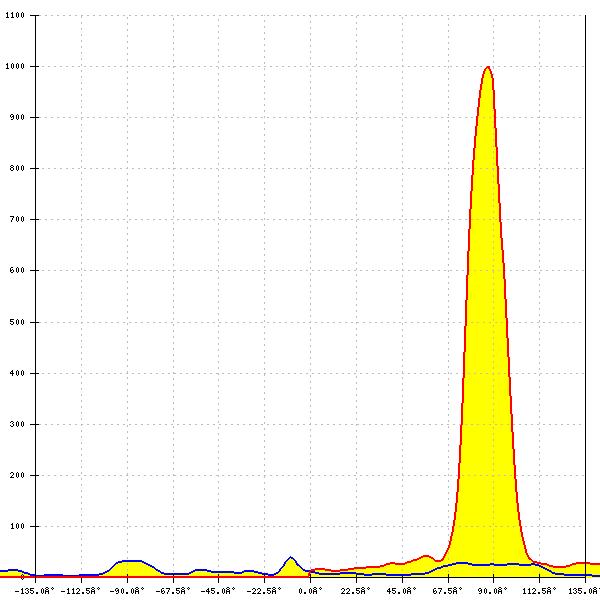
Task: Click the 500 y-axis label
Action: (x=17, y=322)
